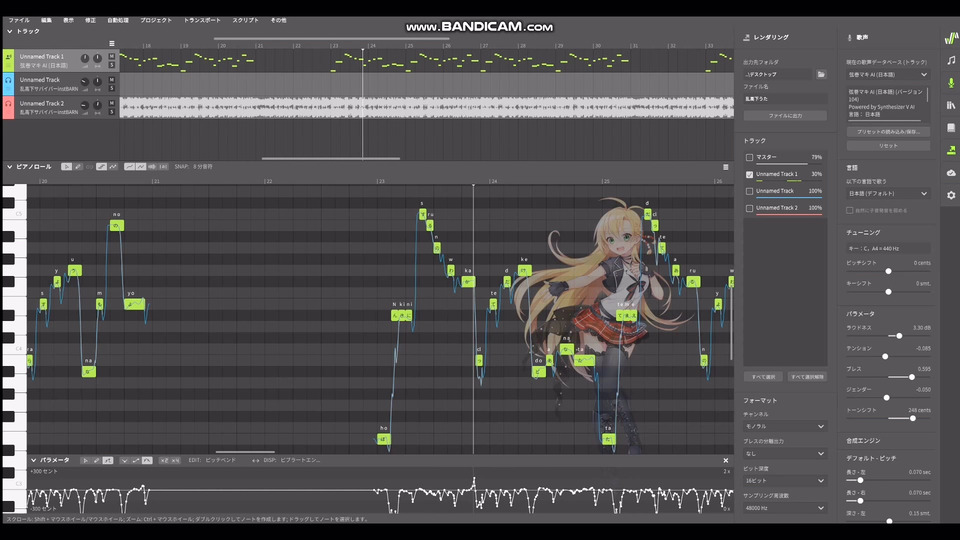Viewport: 960px width, 540px height.
Task: Click ラウドネス slider handle
Action: click(x=899, y=336)
